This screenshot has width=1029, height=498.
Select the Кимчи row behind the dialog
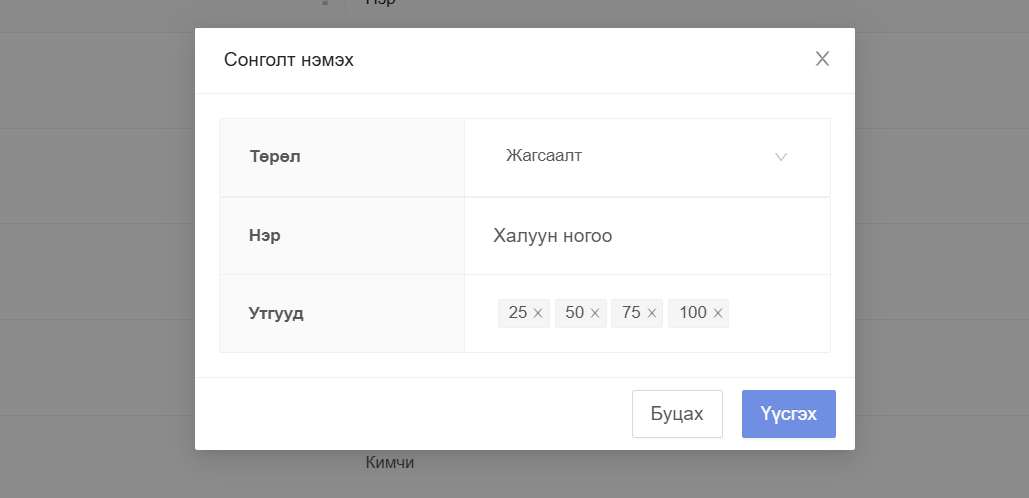point(389,463)
